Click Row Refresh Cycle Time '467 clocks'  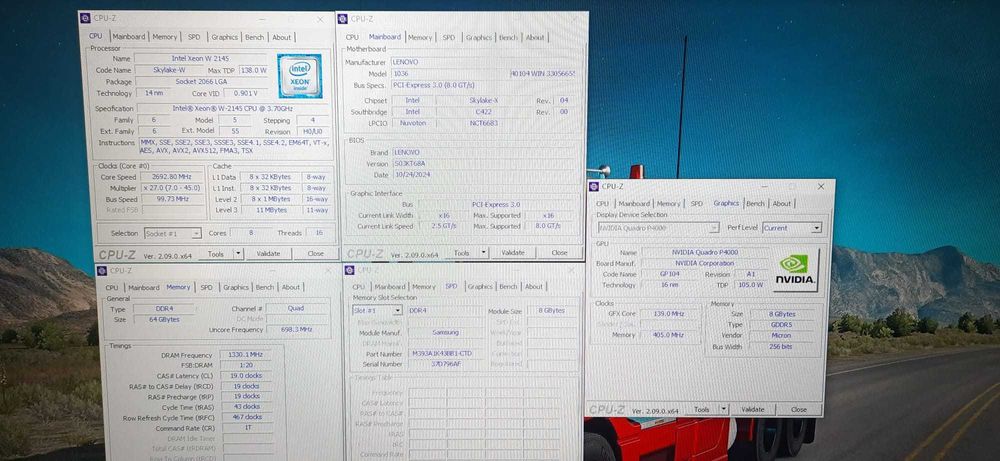246,417
